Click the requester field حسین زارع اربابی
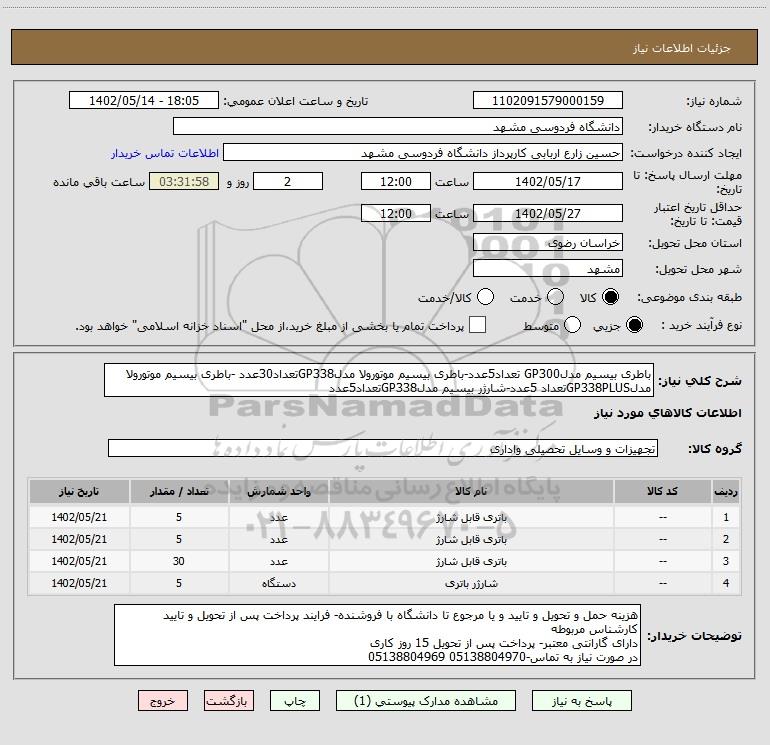770x745 pixels. tap(423, 153)
